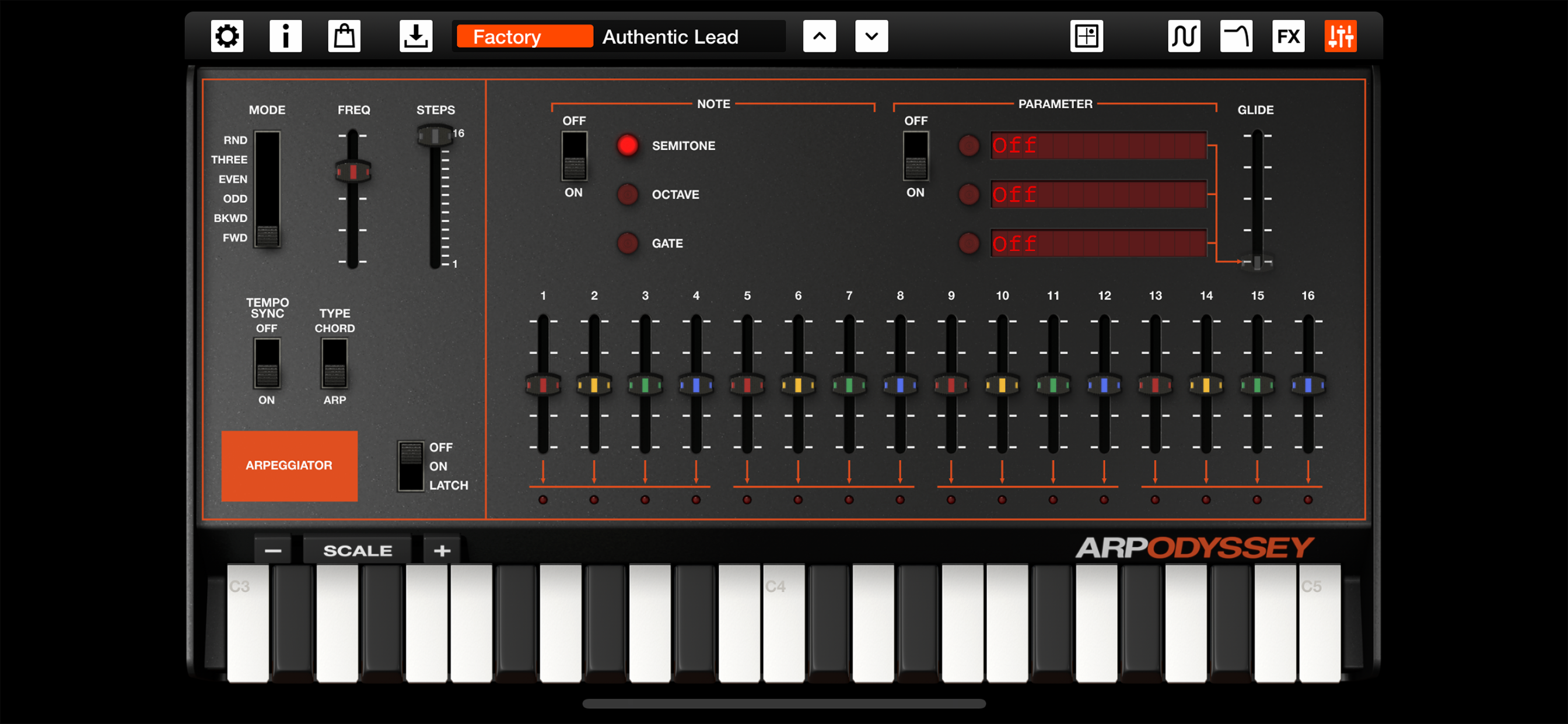Click the SCALE button
Screen dimensions: 1568x724
[x=358, y=551]
